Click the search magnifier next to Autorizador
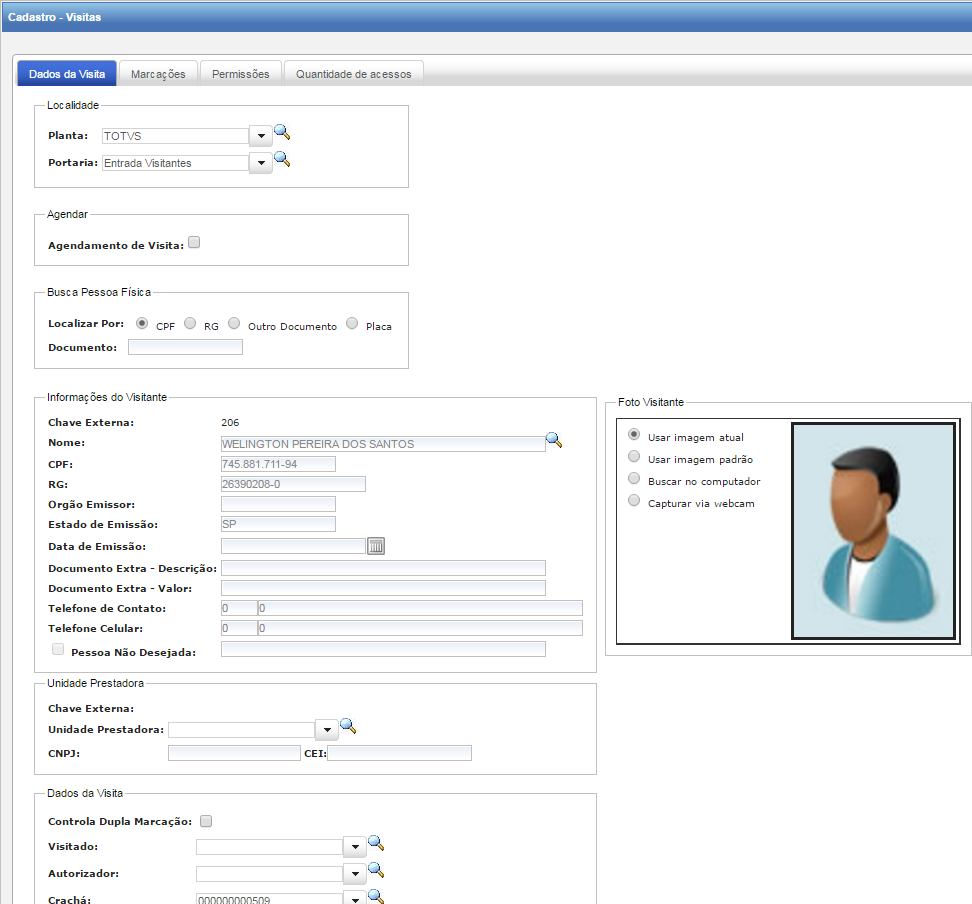Screen dimensions: 972x904 pos(376,871)
